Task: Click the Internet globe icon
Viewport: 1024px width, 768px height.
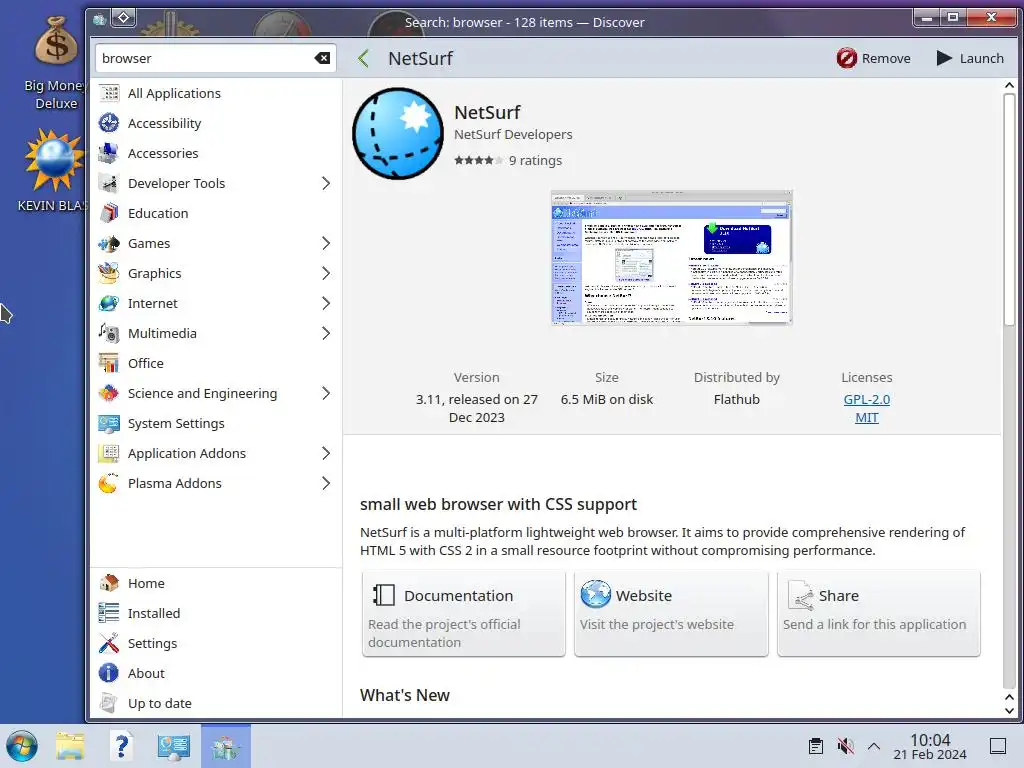Action: tap(109, 304)
